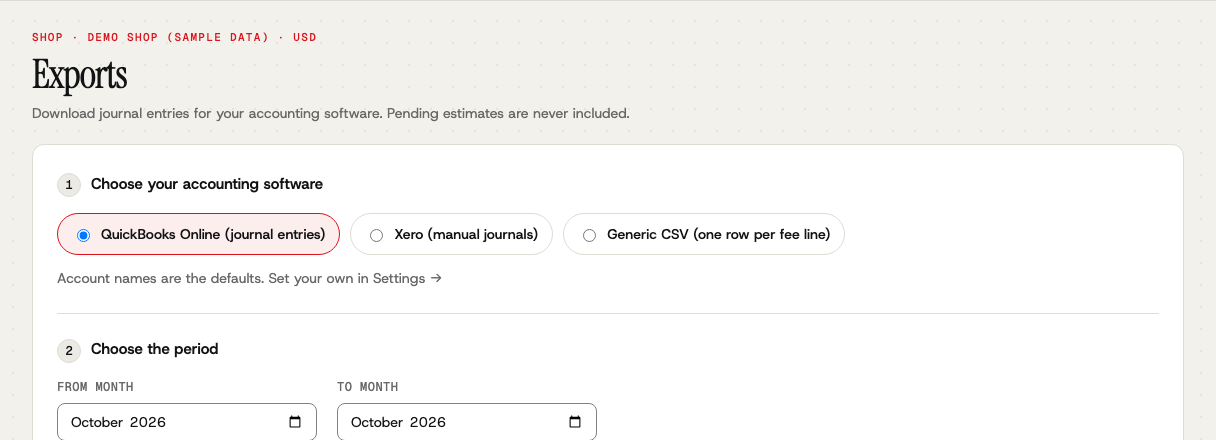Image resolution: width=1216 pixels, height=440 pixels.
Task: Click 'Choose your accounting software' heading
Action: pos(207,184)
